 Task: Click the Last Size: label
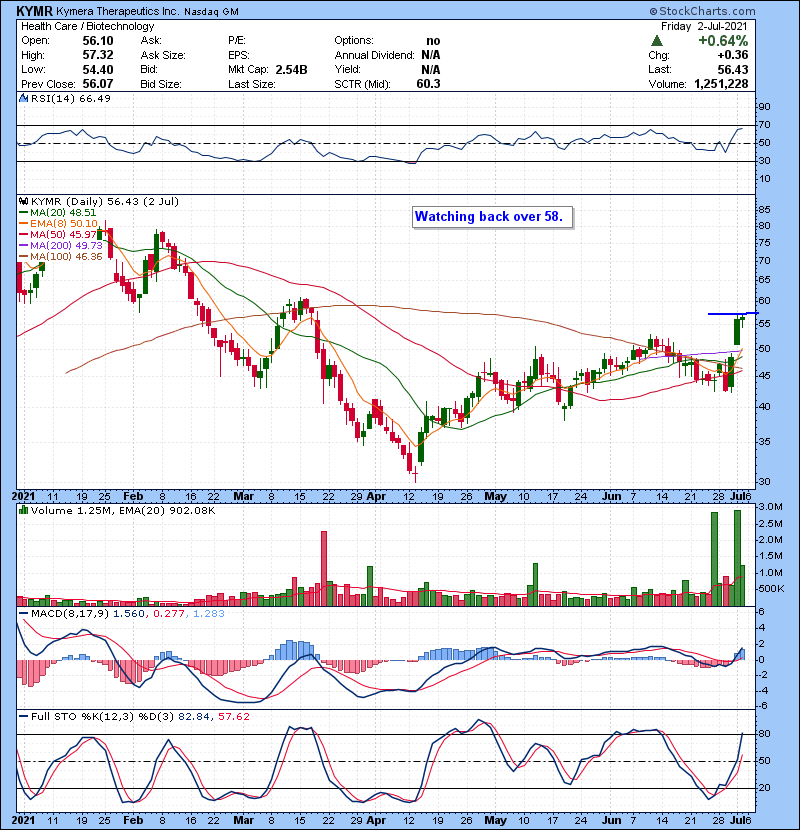click(252, 84)
